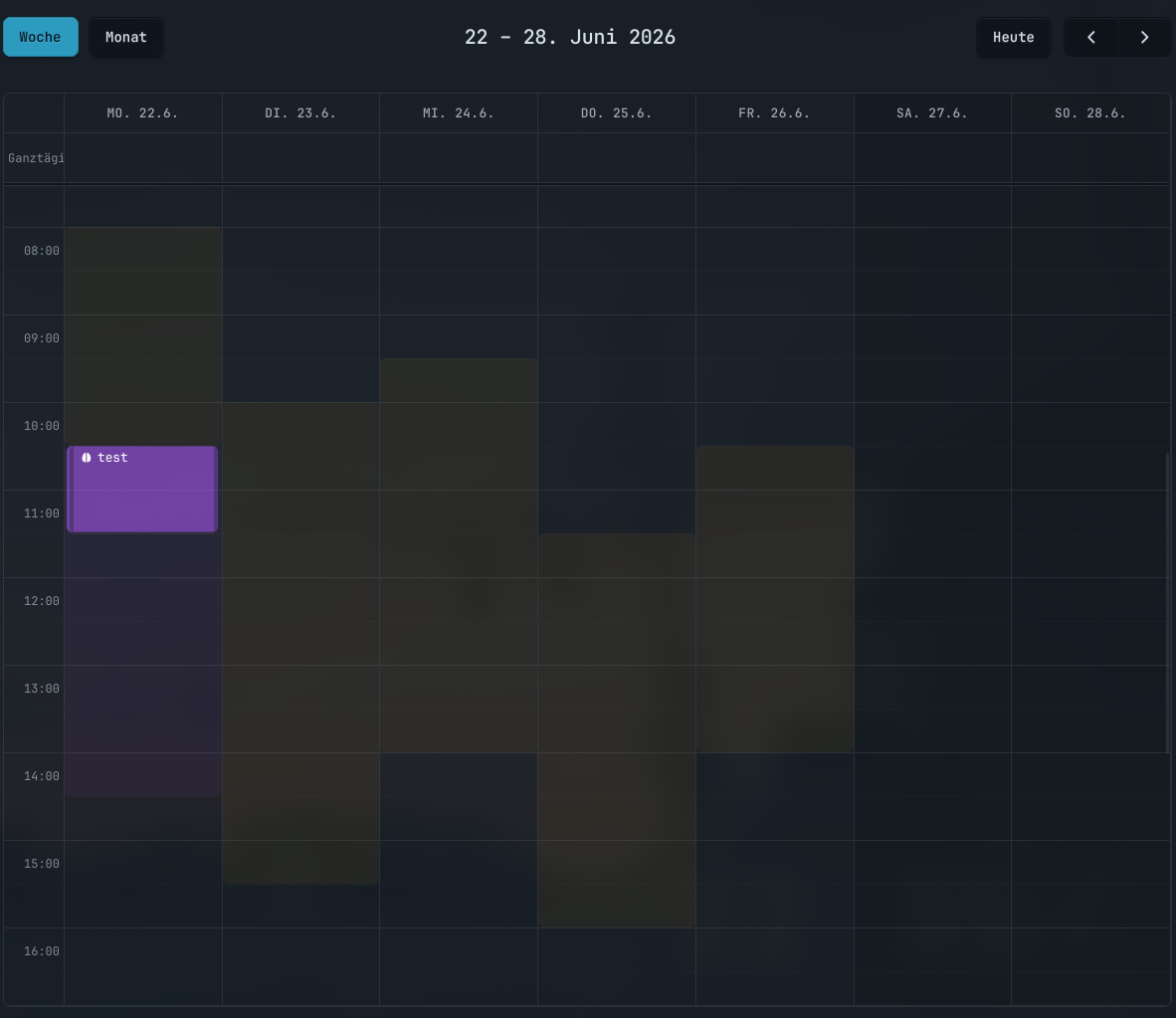Open the purple test event
The image size is (1176, 1018).
click(142, 490)
